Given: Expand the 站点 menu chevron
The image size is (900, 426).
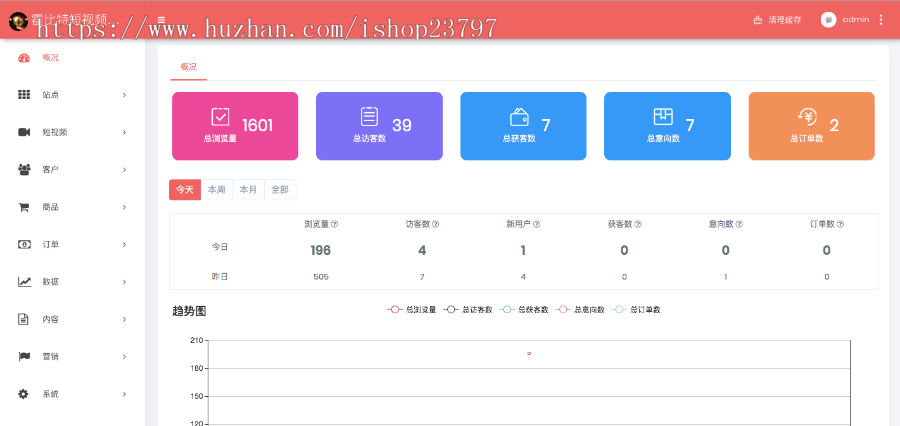Looking at the screenshot, I should [x=124, y=95].
